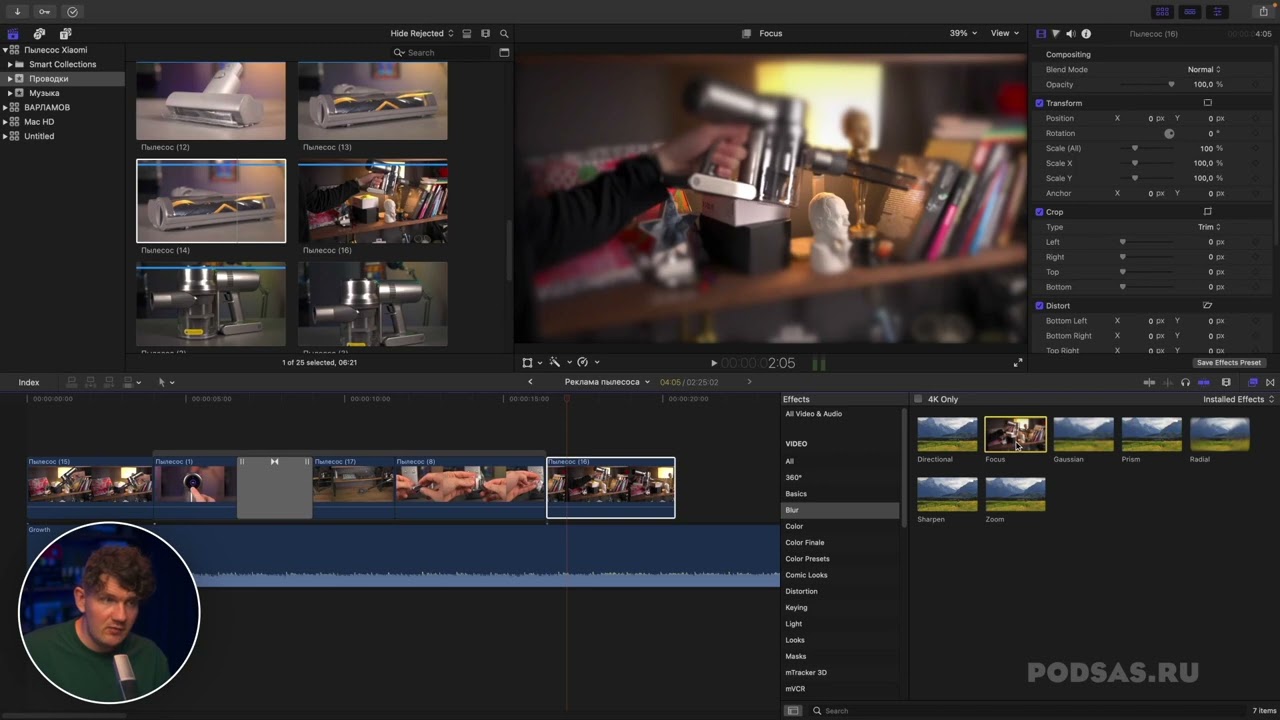Open the Info inspector icon
The image size is (1280, 720).
[x=1086, y=34]
